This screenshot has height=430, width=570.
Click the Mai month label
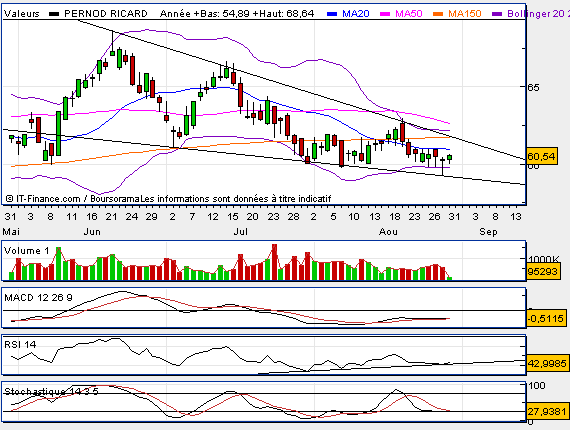click(x=11, y=232)
